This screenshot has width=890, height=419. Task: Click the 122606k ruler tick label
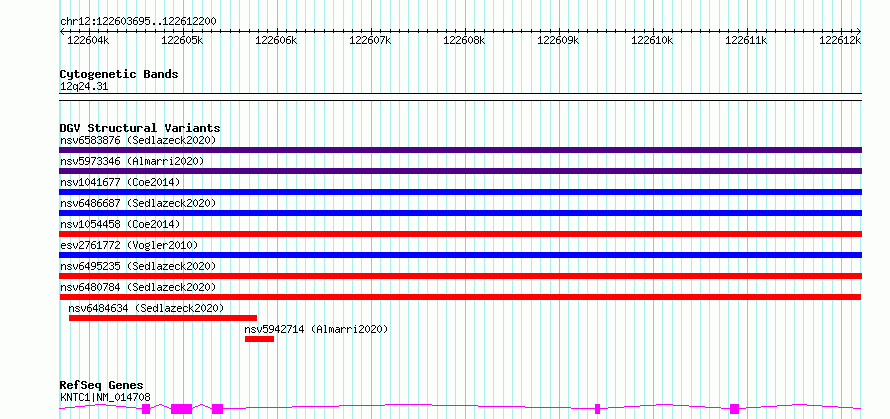(276, 40)
